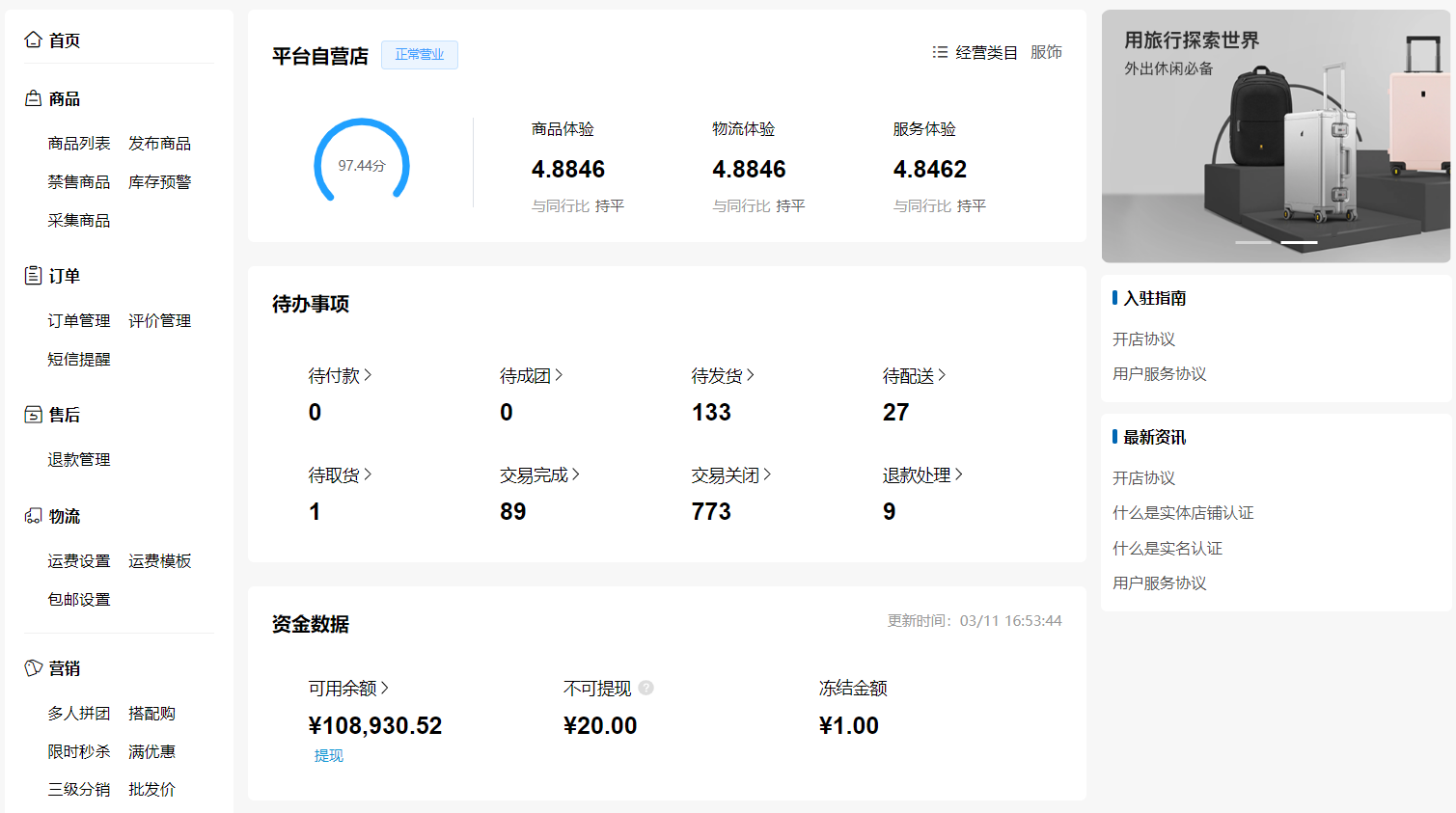Viewport: 1456px width, 813px height.
Task: Open 商品列表 in the sidebar
Action: (79, 144)
